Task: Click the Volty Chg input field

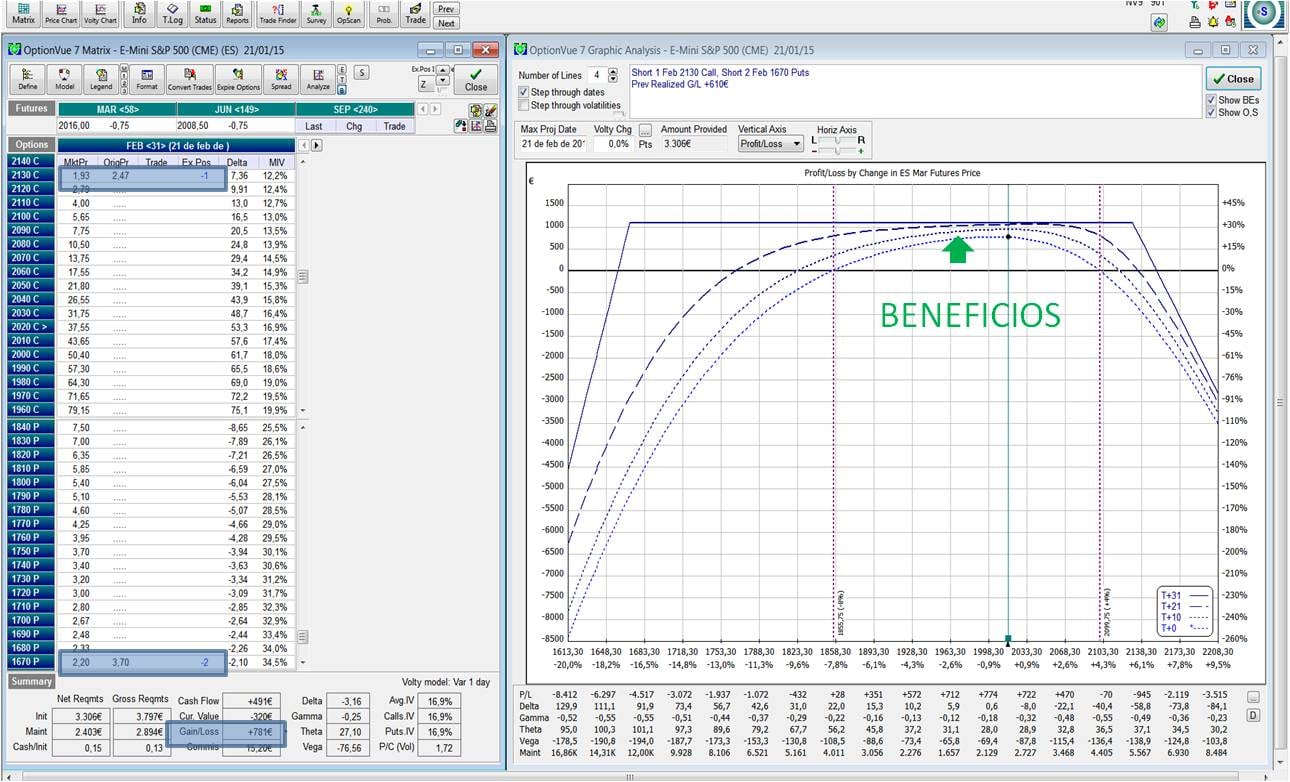Action: coord(614,144)
